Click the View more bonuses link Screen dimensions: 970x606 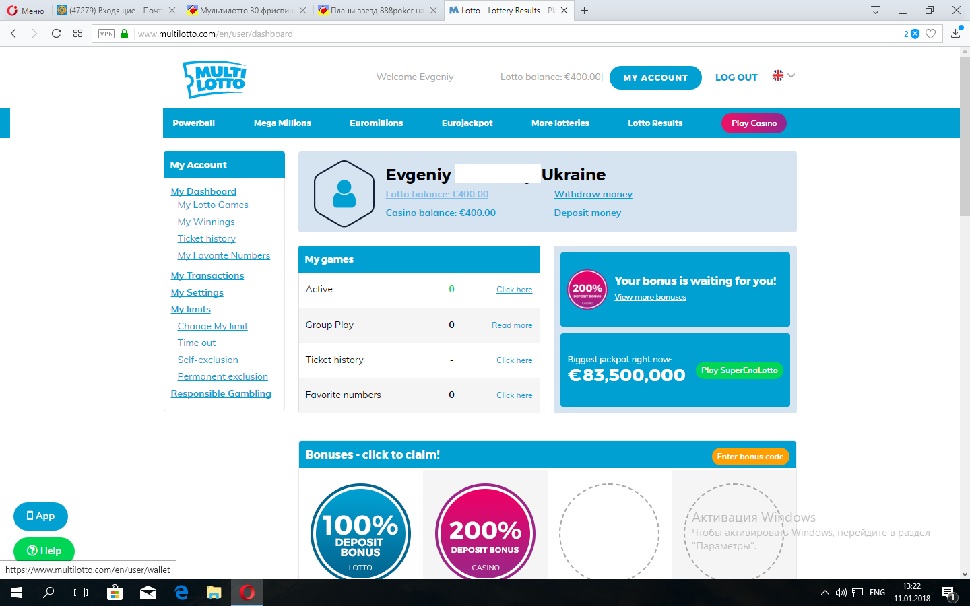pyautogui.click(x=650, y=297)
